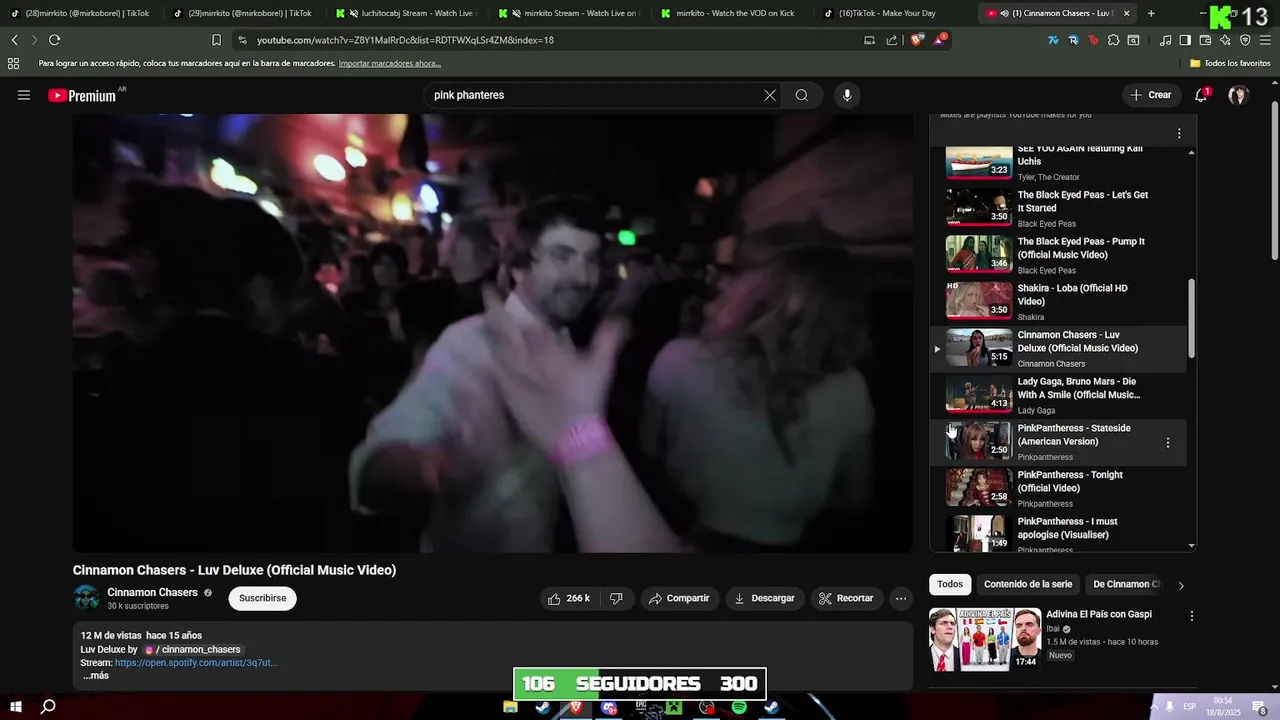This screenshot has width=1280, height=720.
Task: Toggle the browser sidebar panel
Action: pos(1185,40)
